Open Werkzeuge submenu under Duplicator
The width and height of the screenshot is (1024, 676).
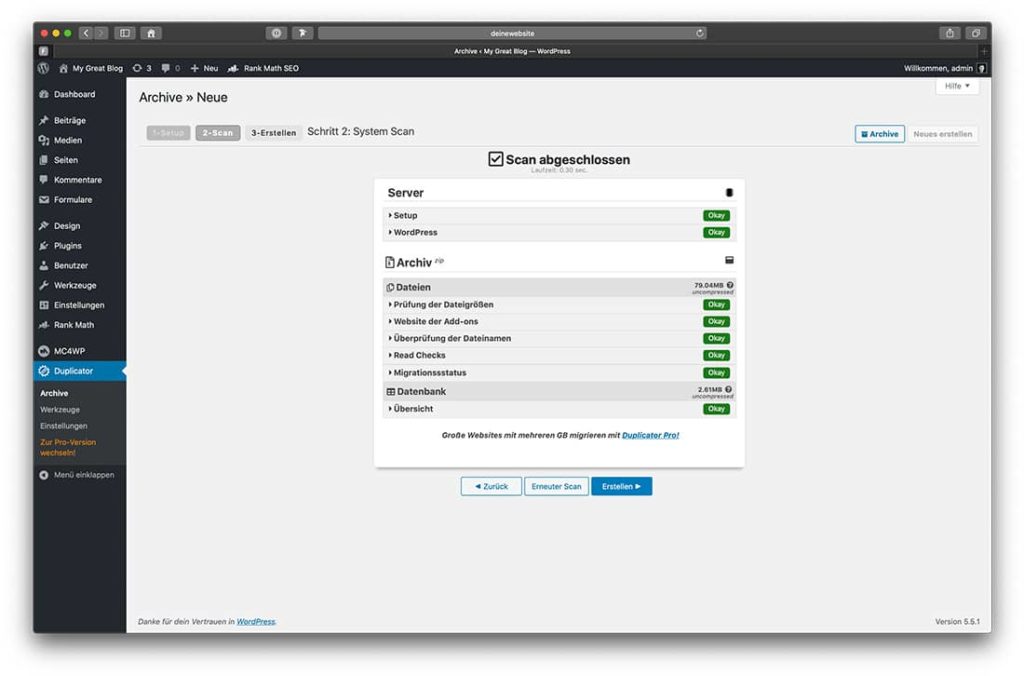60,410
